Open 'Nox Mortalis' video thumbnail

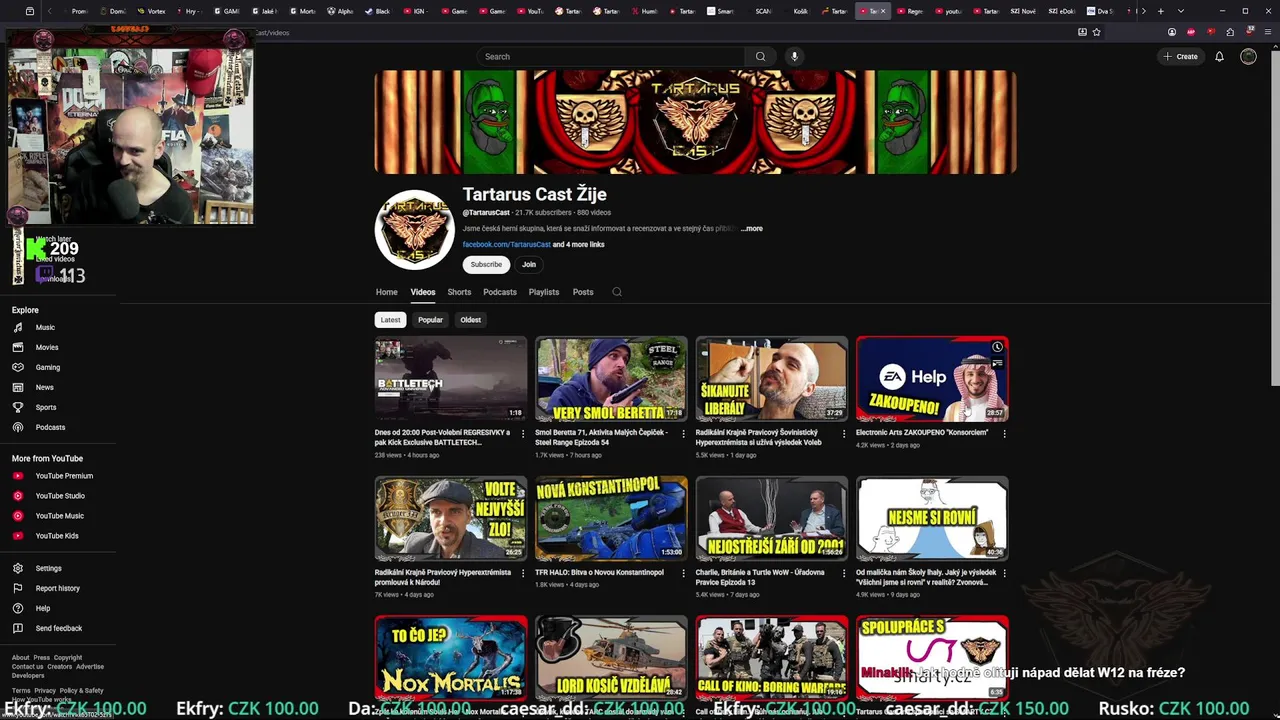click(x=451, y=658)
